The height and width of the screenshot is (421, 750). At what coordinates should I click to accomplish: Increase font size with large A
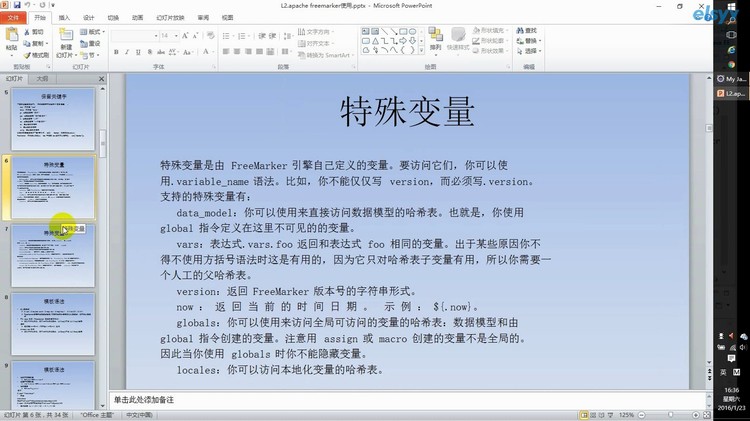tap(185, 36)
